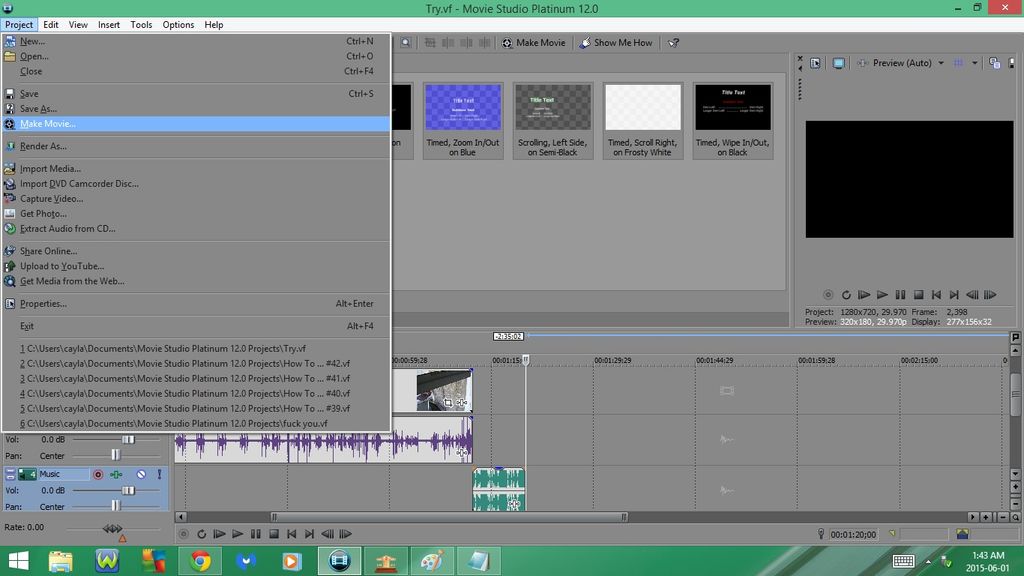The height and width of the screenshot is (576, 1024).
Task: Open the overlay grid dropdown beside Preview
Action: pyautogui.click(x=974, y=62)
